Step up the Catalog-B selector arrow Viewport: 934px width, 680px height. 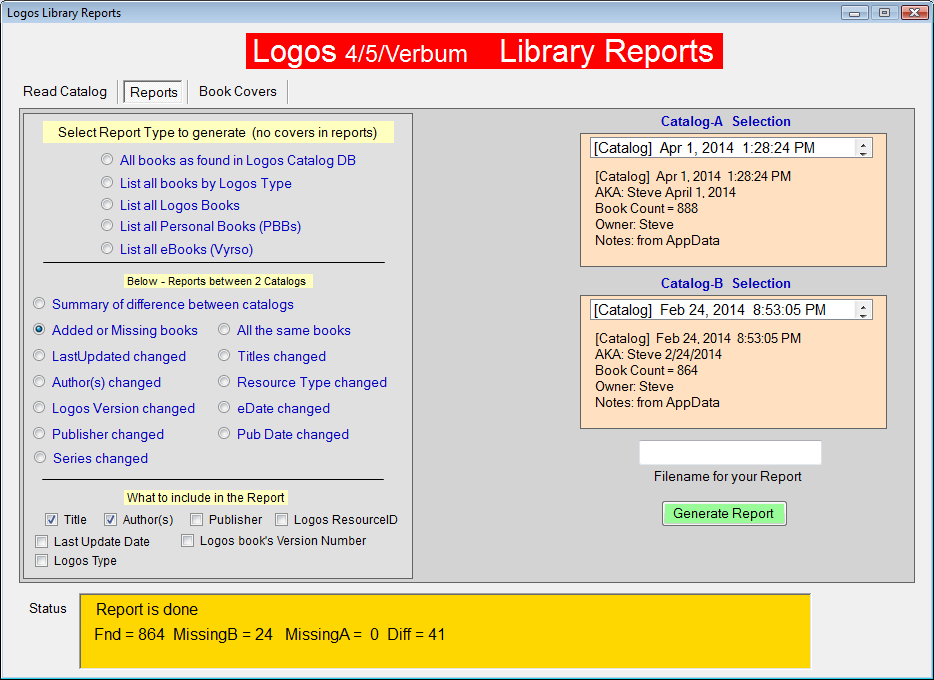(x=864, y=305)
